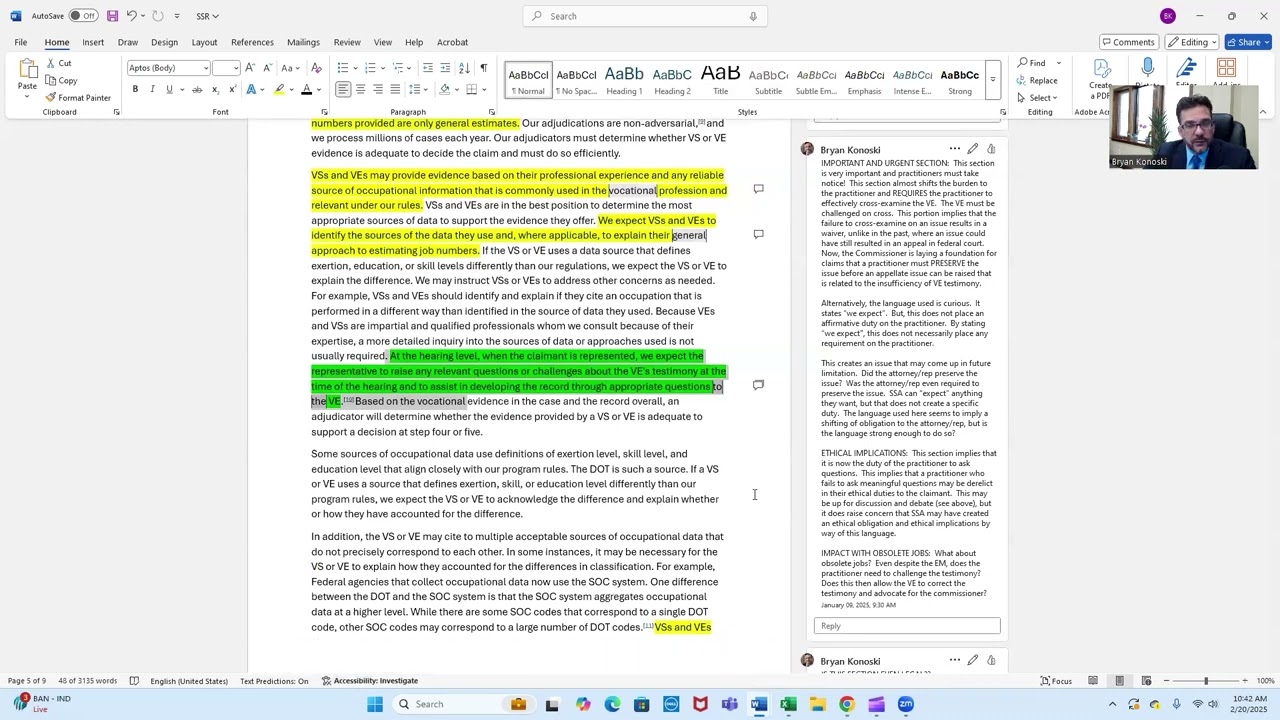This screenshot has height=720, width=1280.
Task: Toggle AutoSave switch
Action: coord(83,16)
